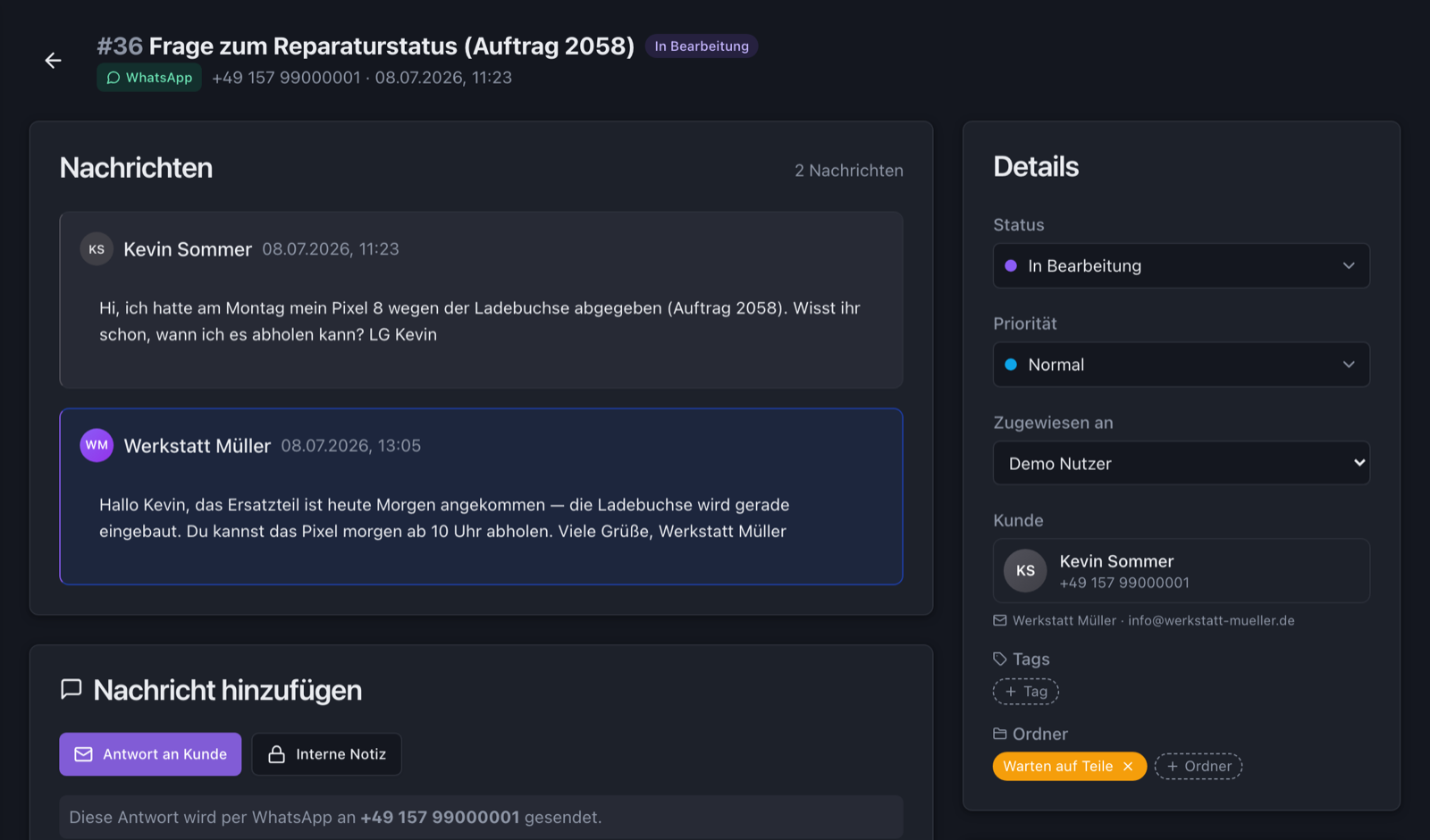Click the folder icon beside Ordner
Viewport: 1430px width, 840px height.
click(x=1000, y=734)
